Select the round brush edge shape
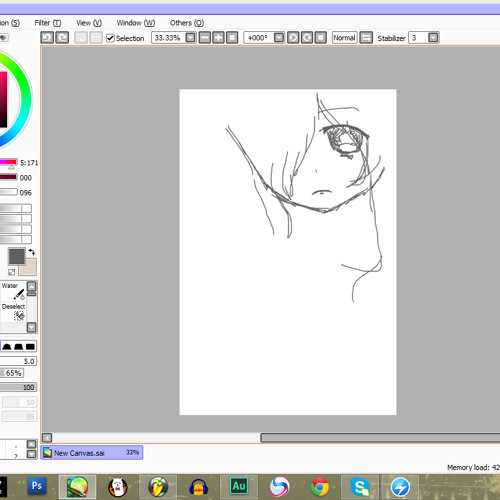 click(7, 347)
